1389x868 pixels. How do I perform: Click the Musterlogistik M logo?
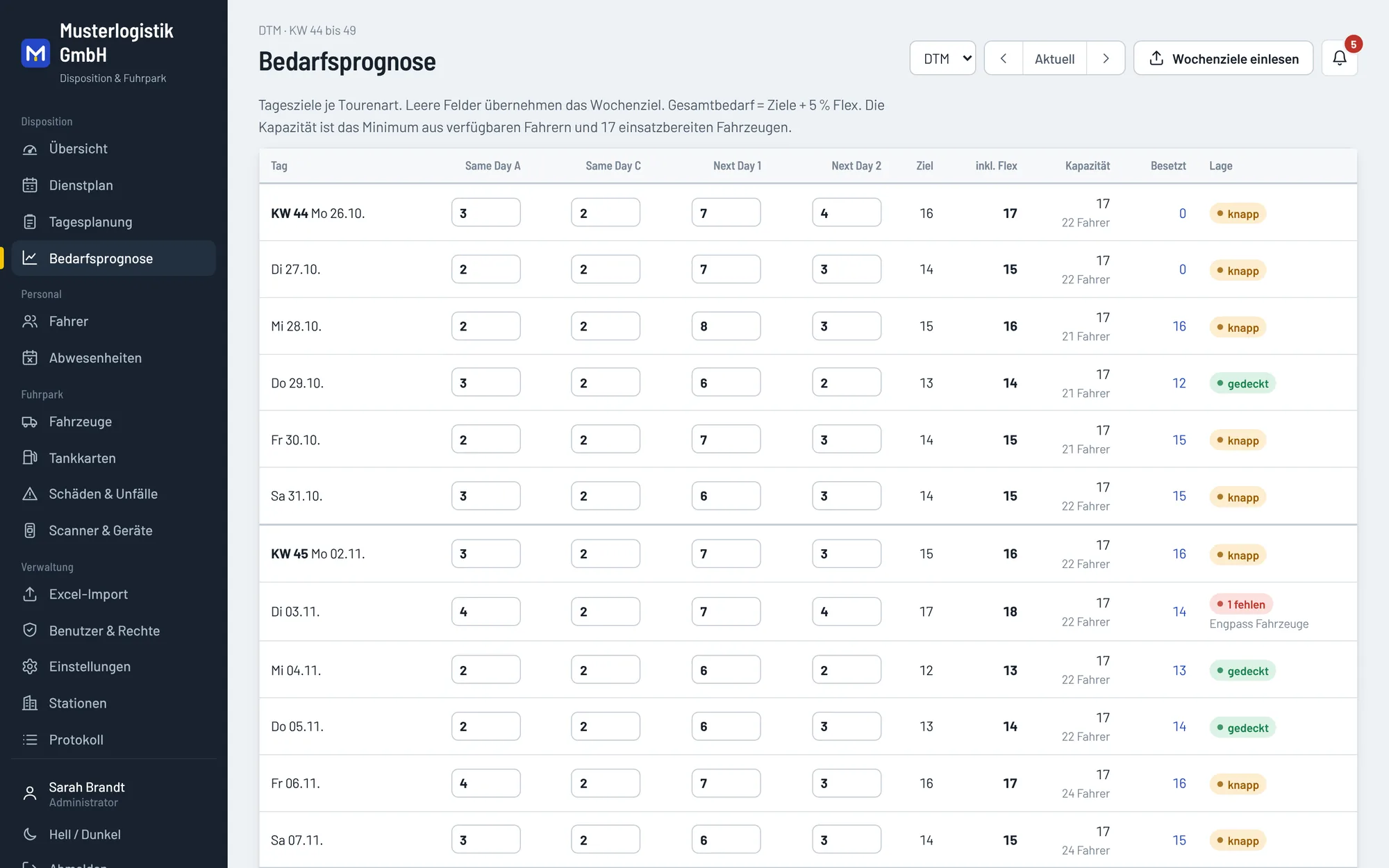click(x=35, y=53)
